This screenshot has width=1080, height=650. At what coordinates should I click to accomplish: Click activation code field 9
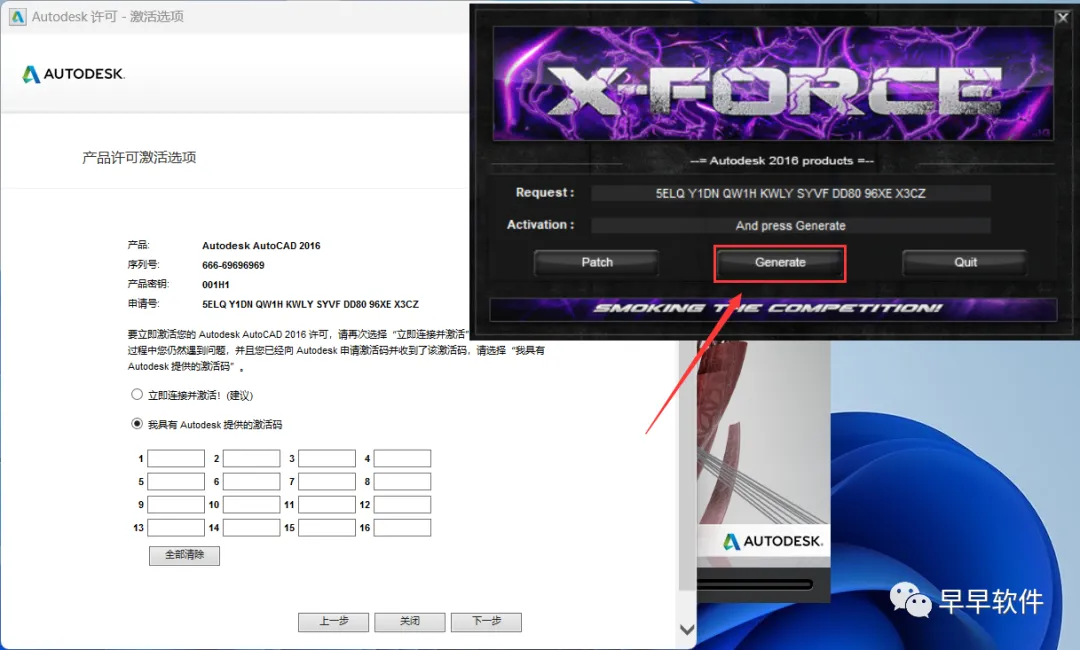click(x=176, y=505)
